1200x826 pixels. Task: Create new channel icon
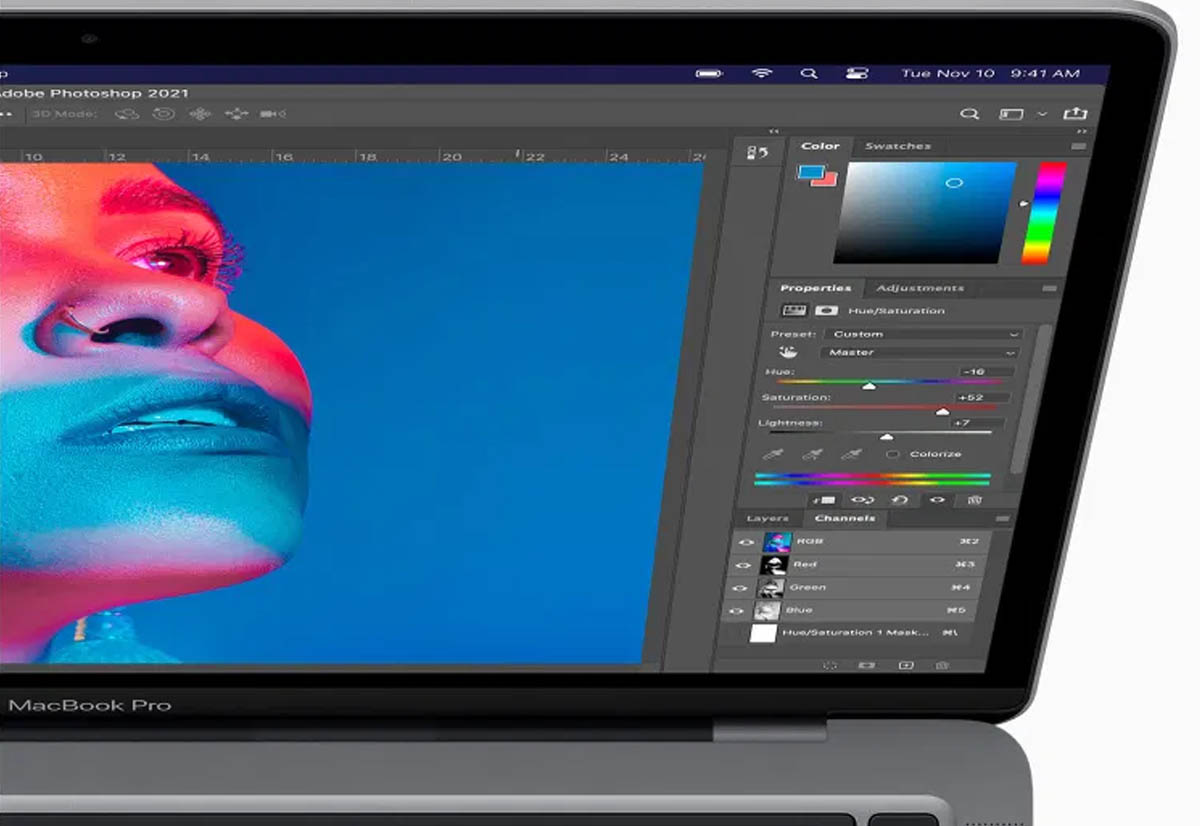click(906, 665)
